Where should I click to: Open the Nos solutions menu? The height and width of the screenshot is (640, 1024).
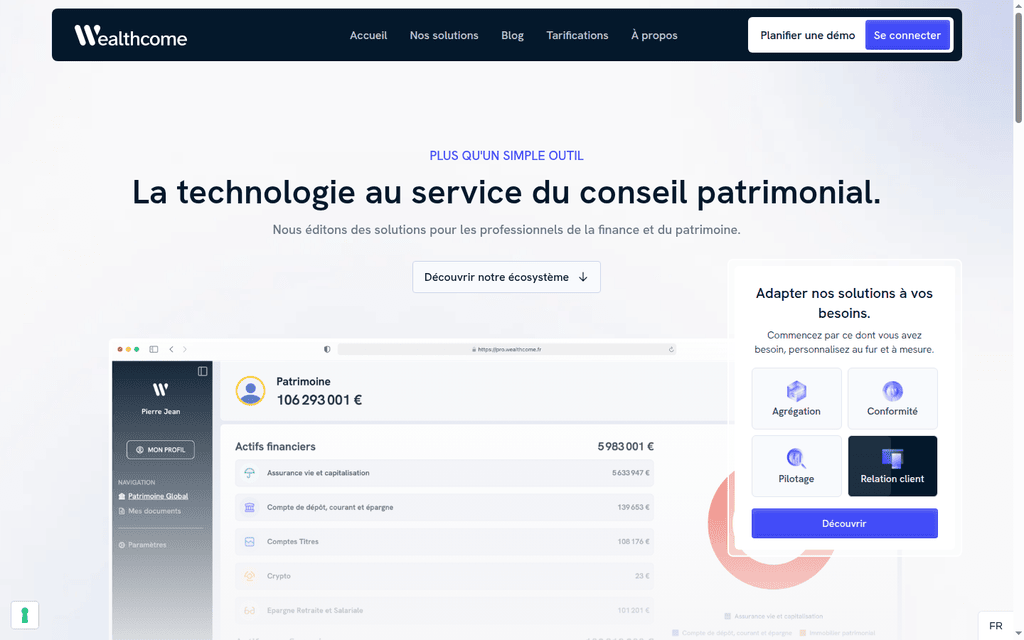point(444,35)
